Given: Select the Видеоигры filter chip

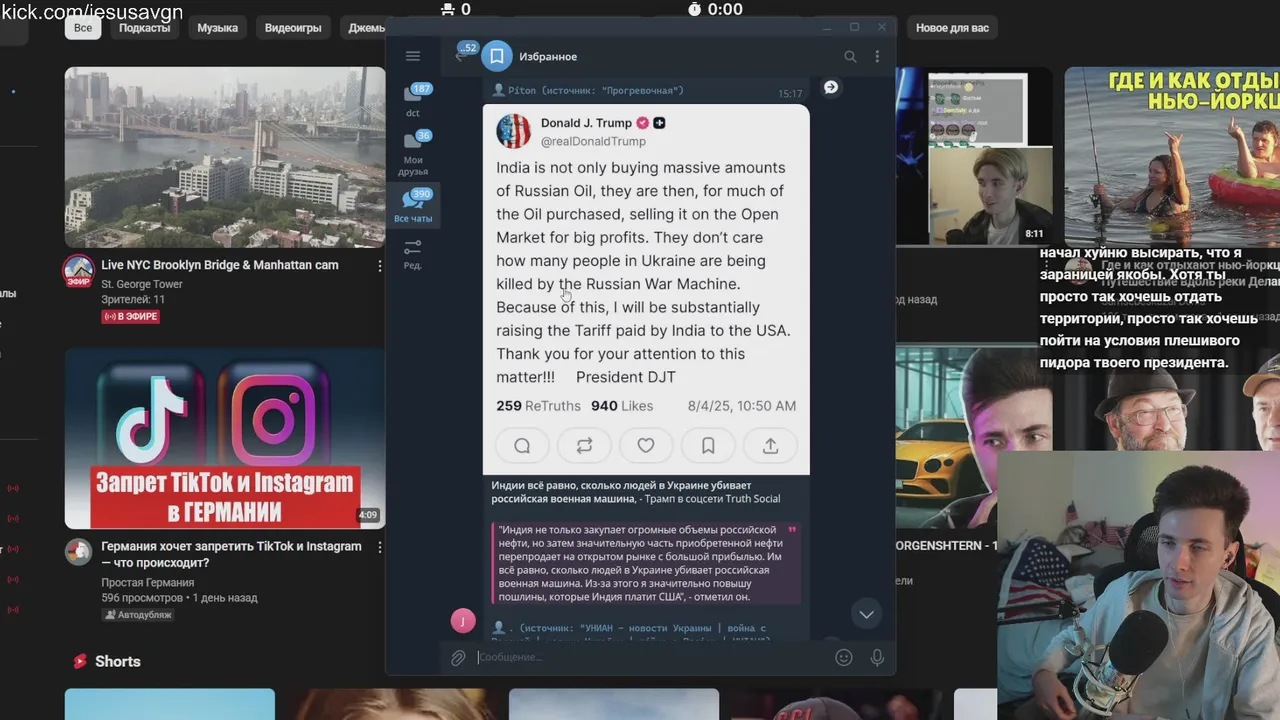Looking at the screenshot, I should pos(293,28).
